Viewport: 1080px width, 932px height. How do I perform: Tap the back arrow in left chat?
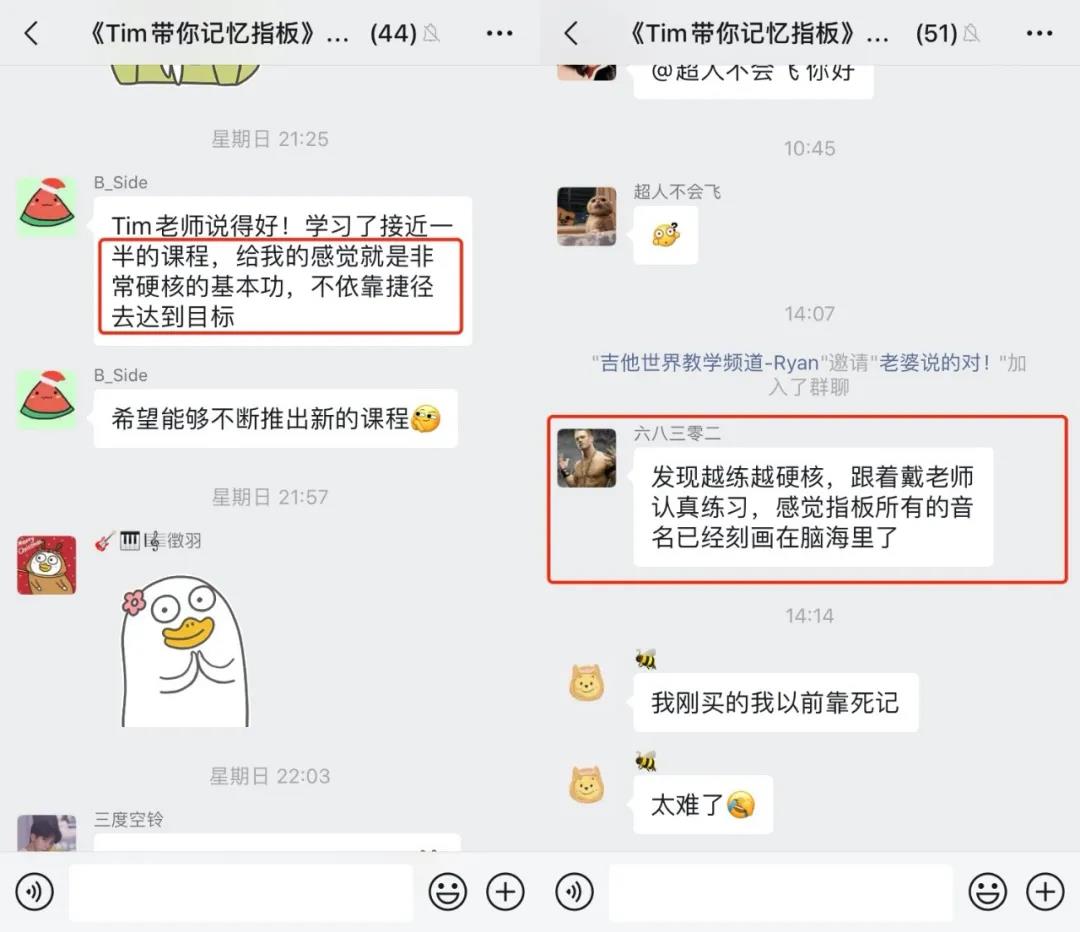[x=32, y=33]
